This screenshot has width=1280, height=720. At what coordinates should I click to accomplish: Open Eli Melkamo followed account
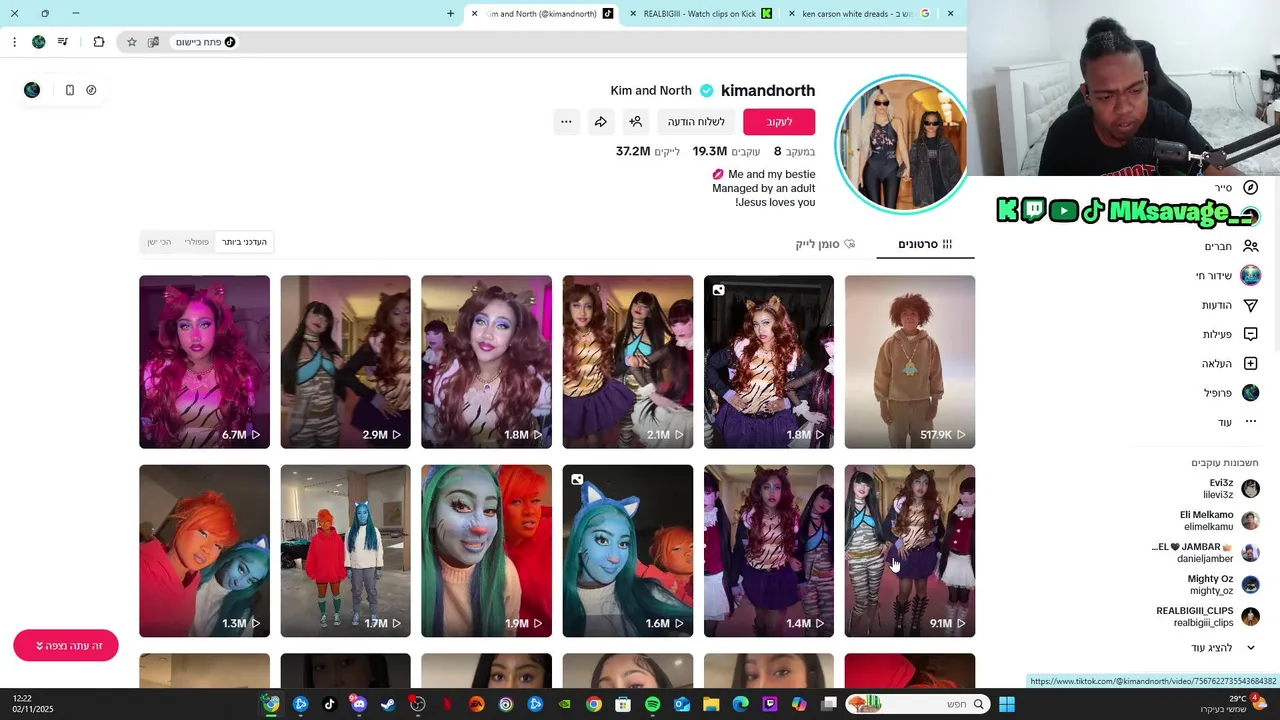[1220, 521]
